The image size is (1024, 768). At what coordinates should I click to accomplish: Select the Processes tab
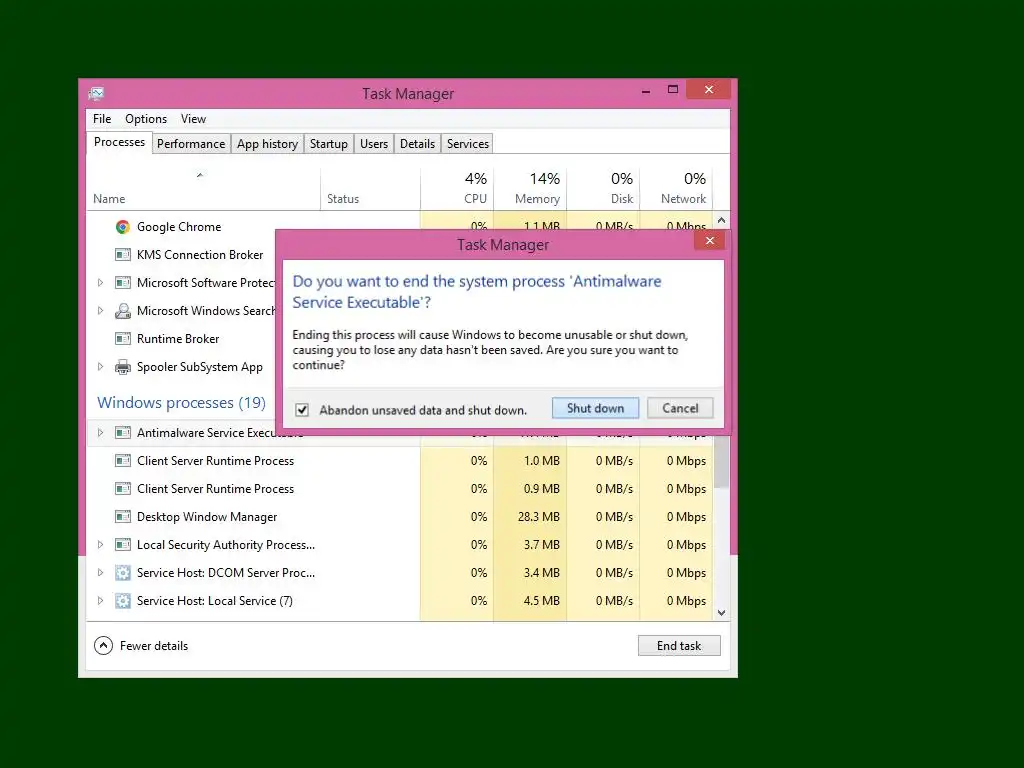point(120,142)
